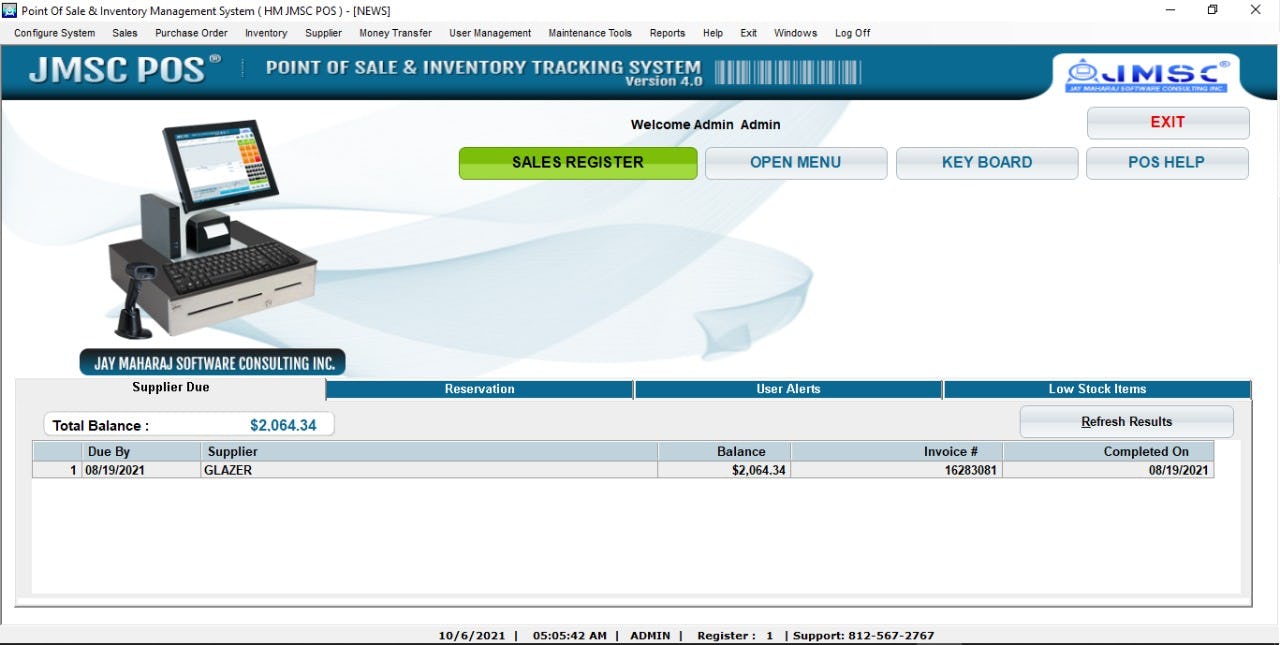
Task: Open the Sales menu
Action: tap(126, 33)
